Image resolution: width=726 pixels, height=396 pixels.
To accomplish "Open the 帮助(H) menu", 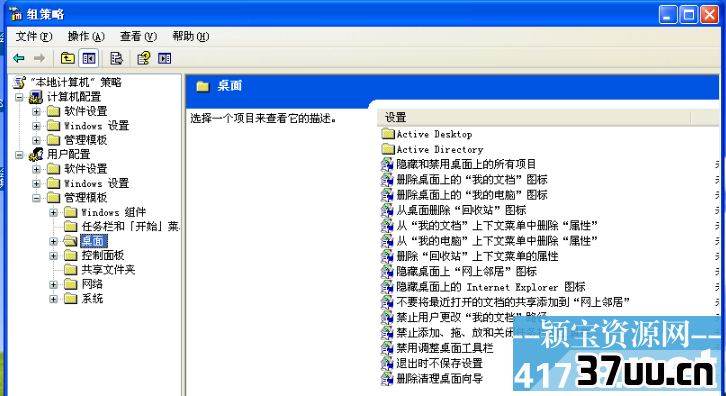I will (191, 36).
